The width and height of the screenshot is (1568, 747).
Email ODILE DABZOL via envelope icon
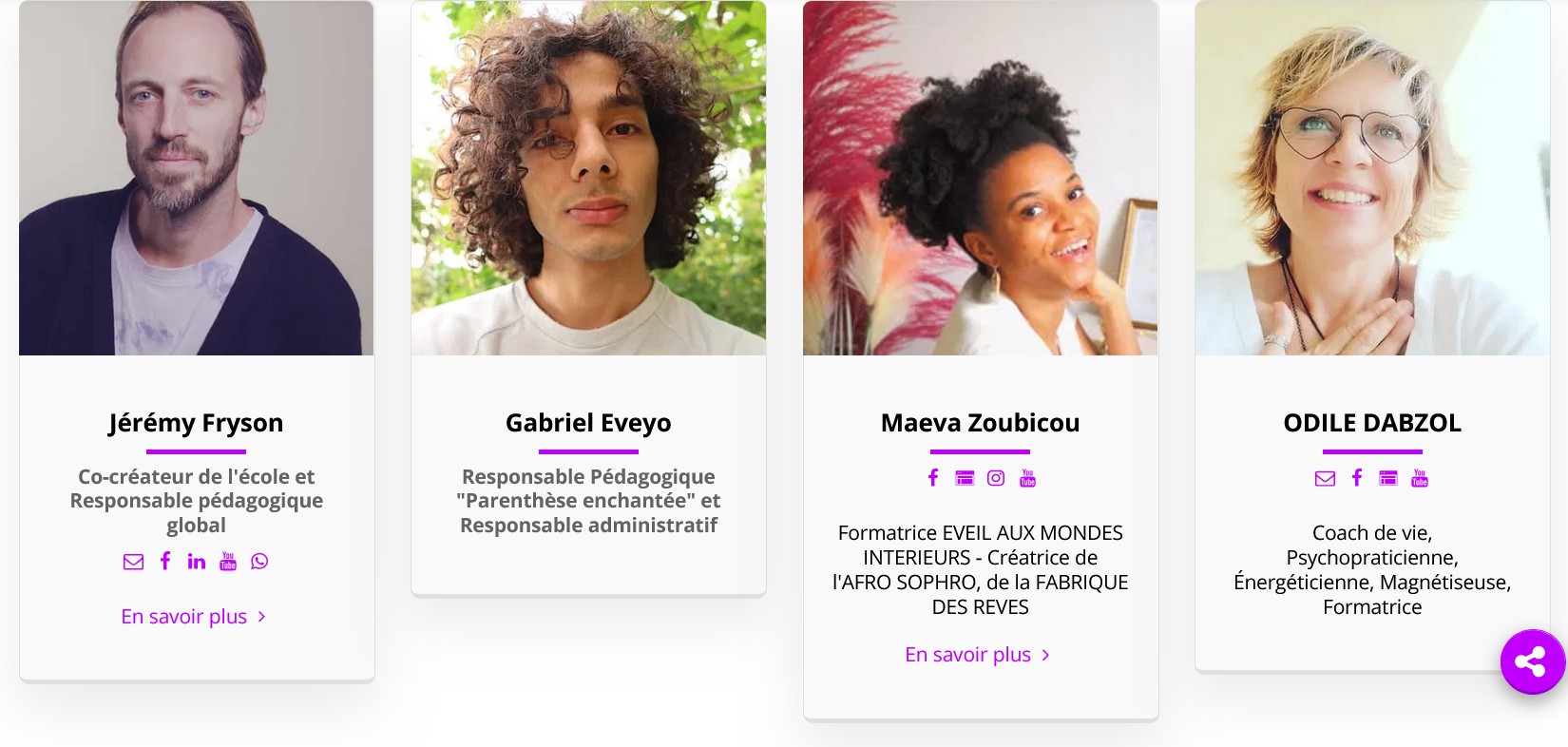click(1326, 478)
